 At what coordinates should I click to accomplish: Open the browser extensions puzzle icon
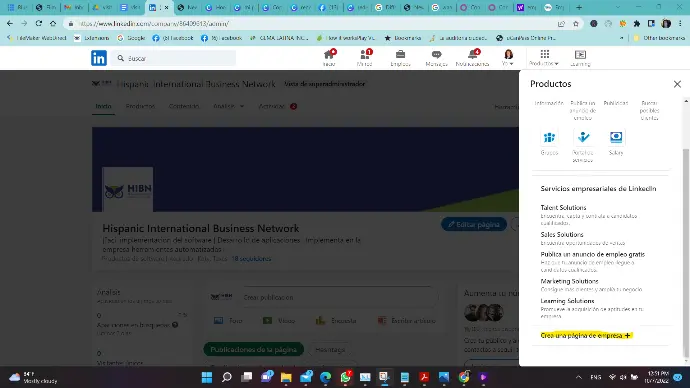click(x=637, y=24)
